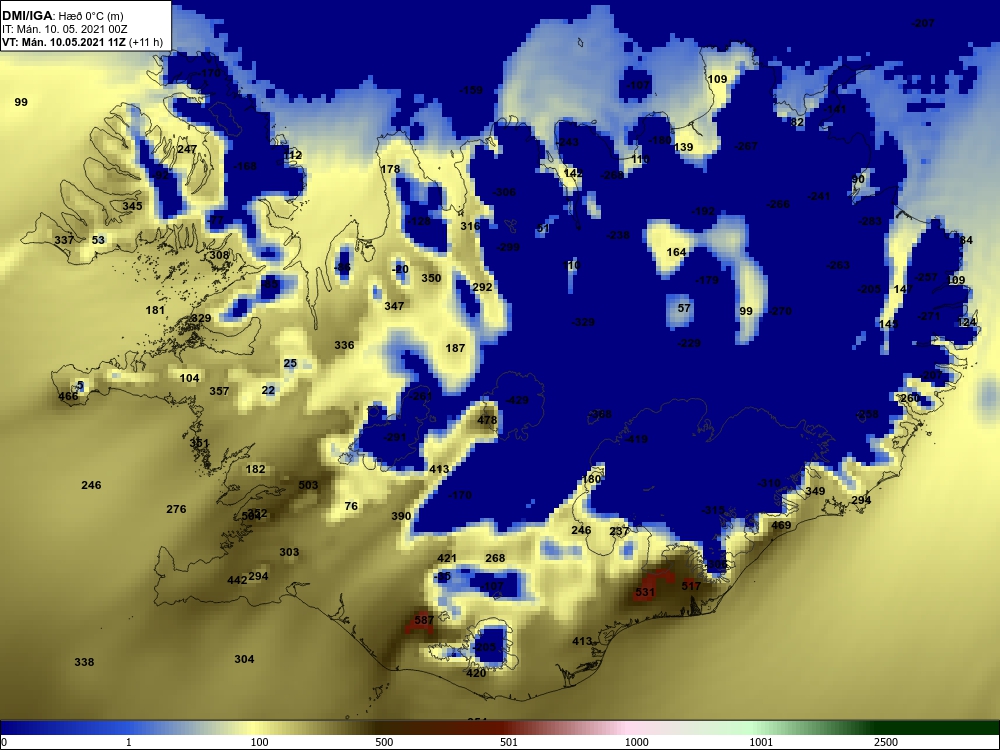Click the map value 421

click(446, 558)
